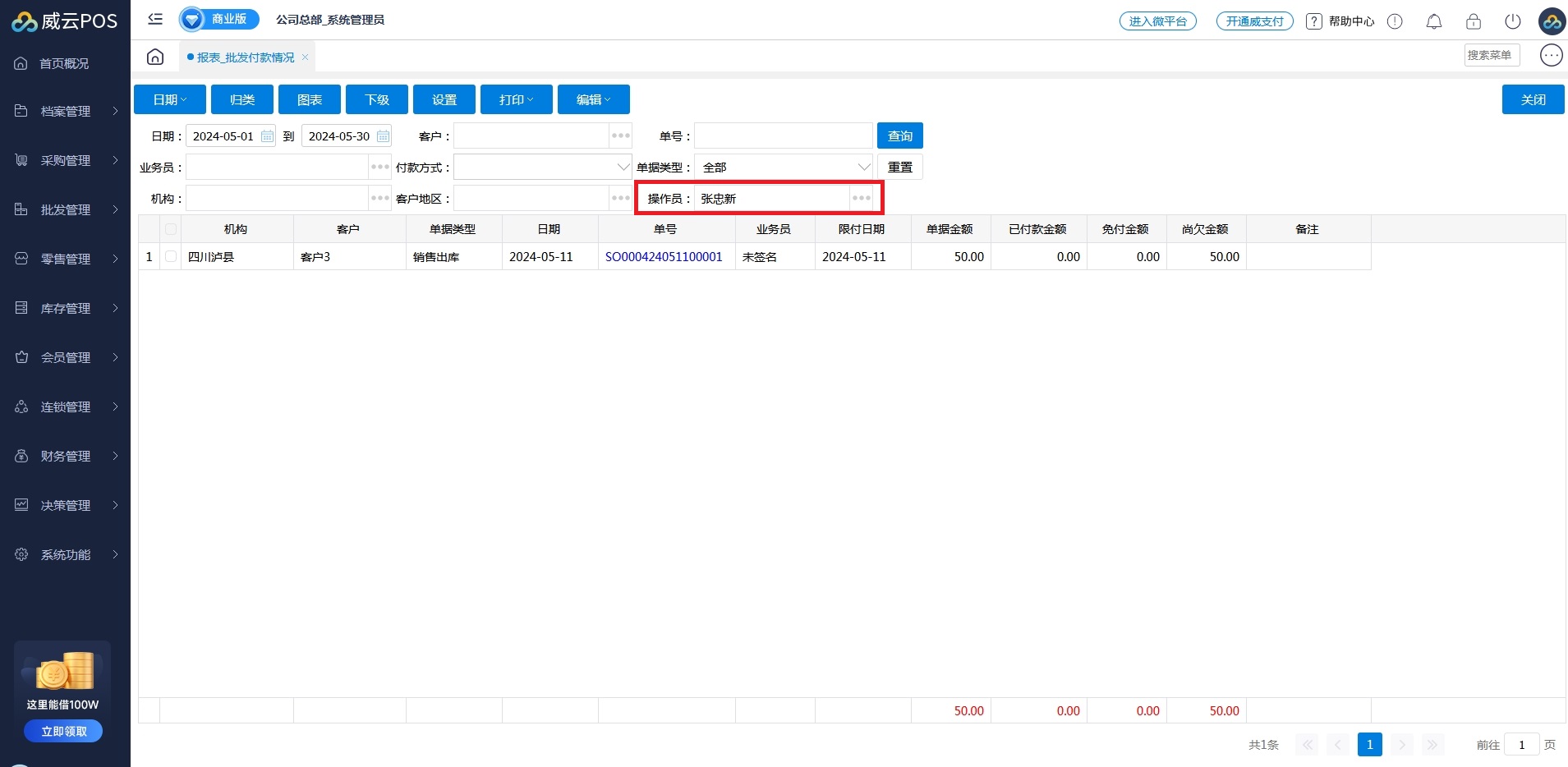The width and height of the screenshot is (1568, 767).
Task: Open start date calendar picker icon
Action: (267, 136)
